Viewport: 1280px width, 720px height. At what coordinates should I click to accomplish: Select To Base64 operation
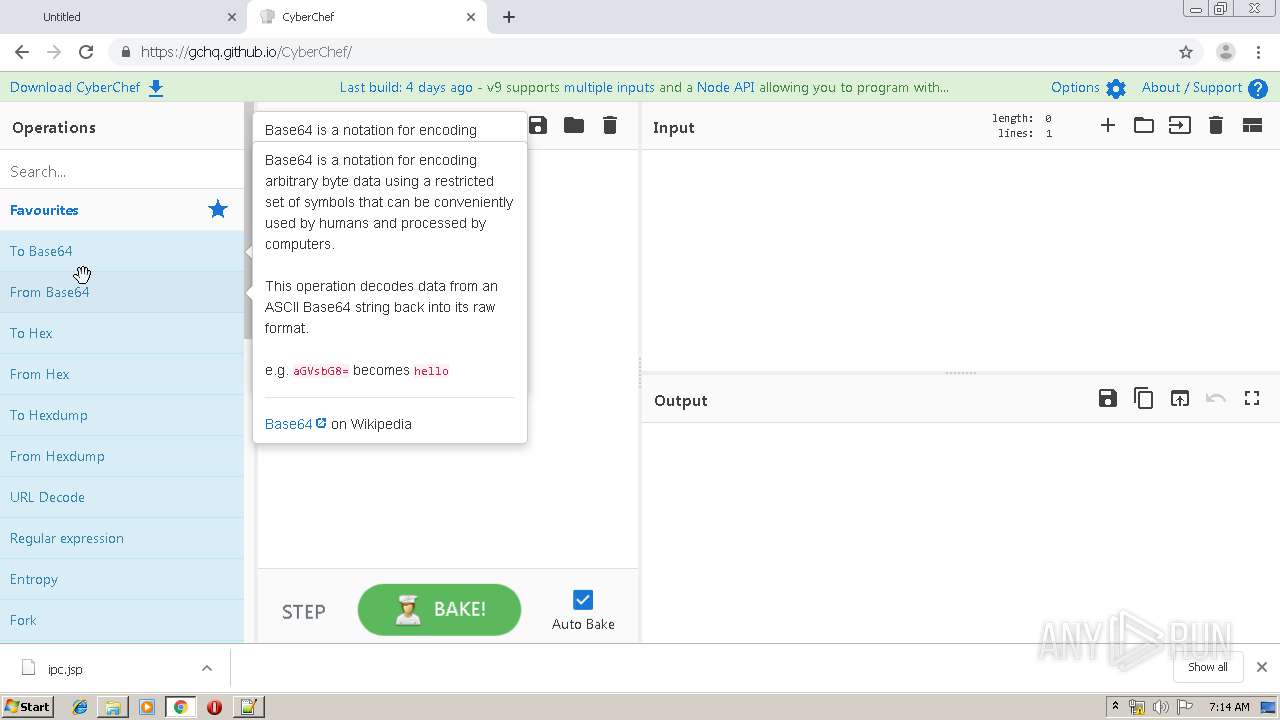click(x=121, y=251)
